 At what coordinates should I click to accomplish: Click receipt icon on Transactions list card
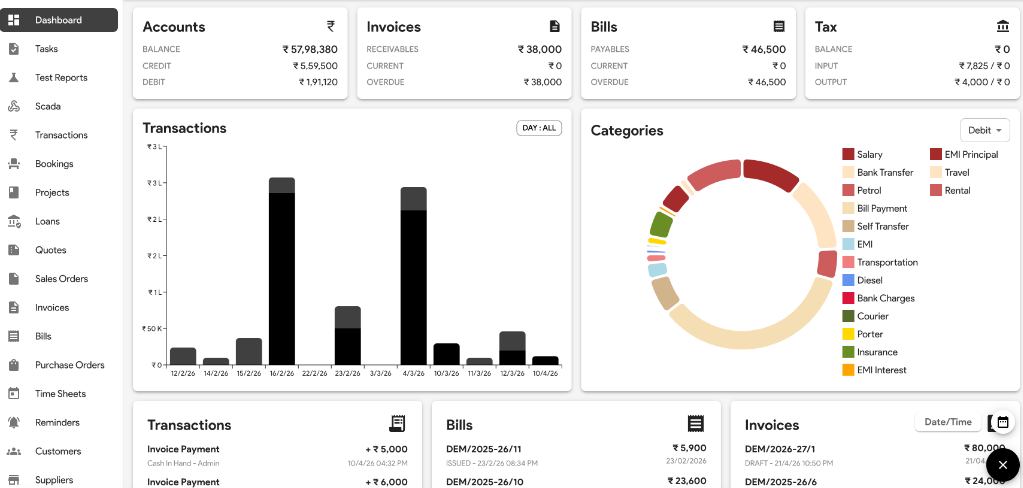coord(397,423)
